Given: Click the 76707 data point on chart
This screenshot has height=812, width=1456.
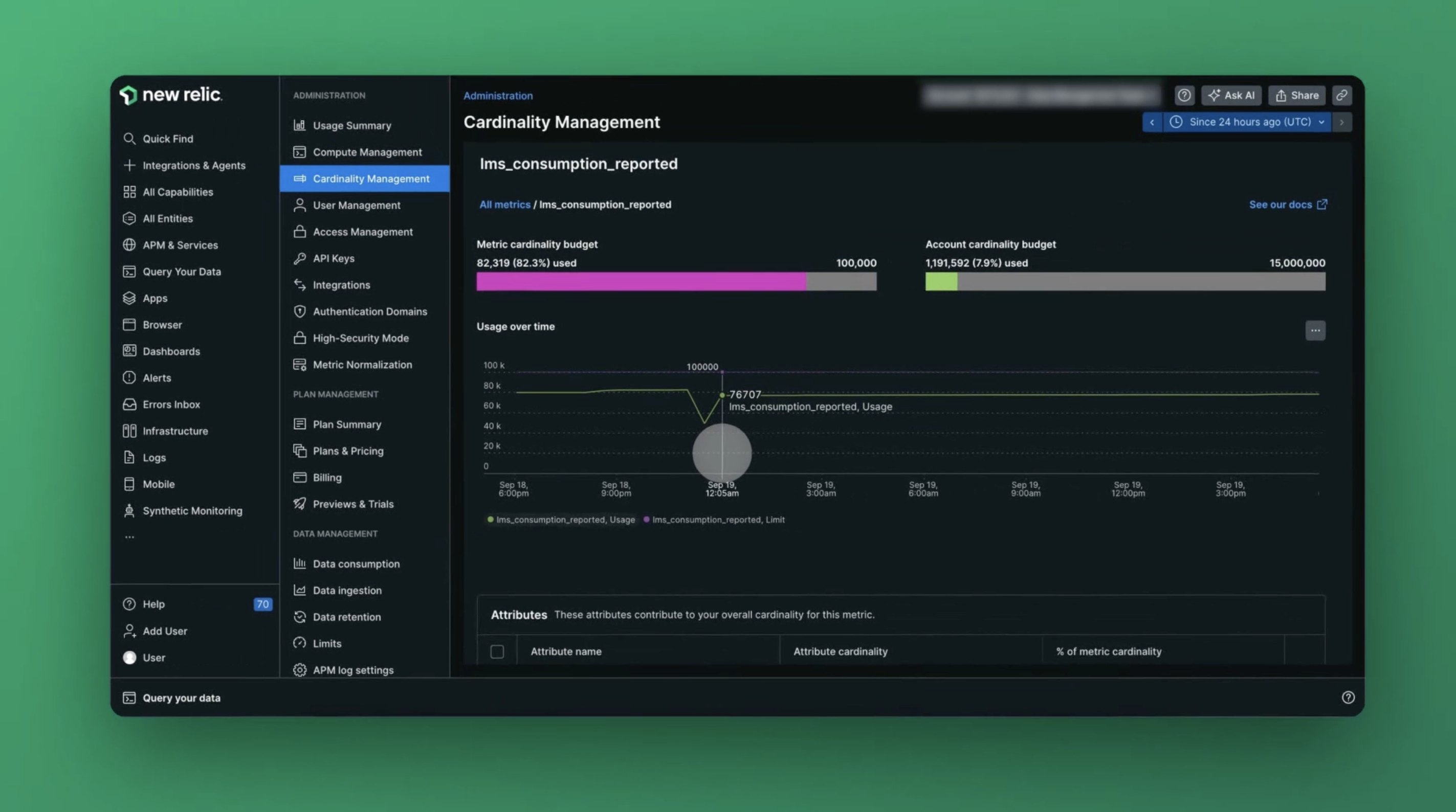Looking at the screenshot, I should point(722,395).
